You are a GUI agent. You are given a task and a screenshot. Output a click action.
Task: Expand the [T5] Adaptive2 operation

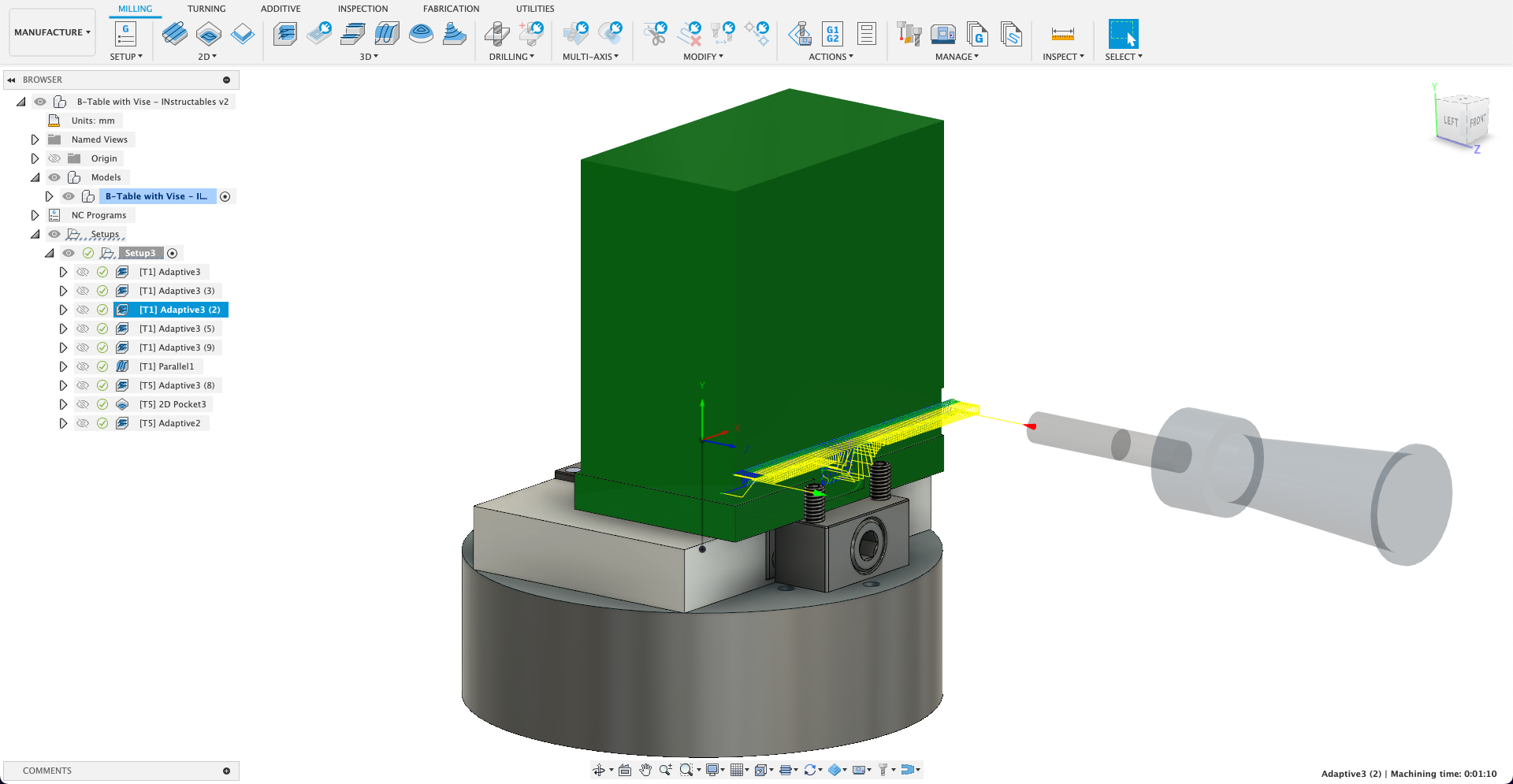(63, 423)
